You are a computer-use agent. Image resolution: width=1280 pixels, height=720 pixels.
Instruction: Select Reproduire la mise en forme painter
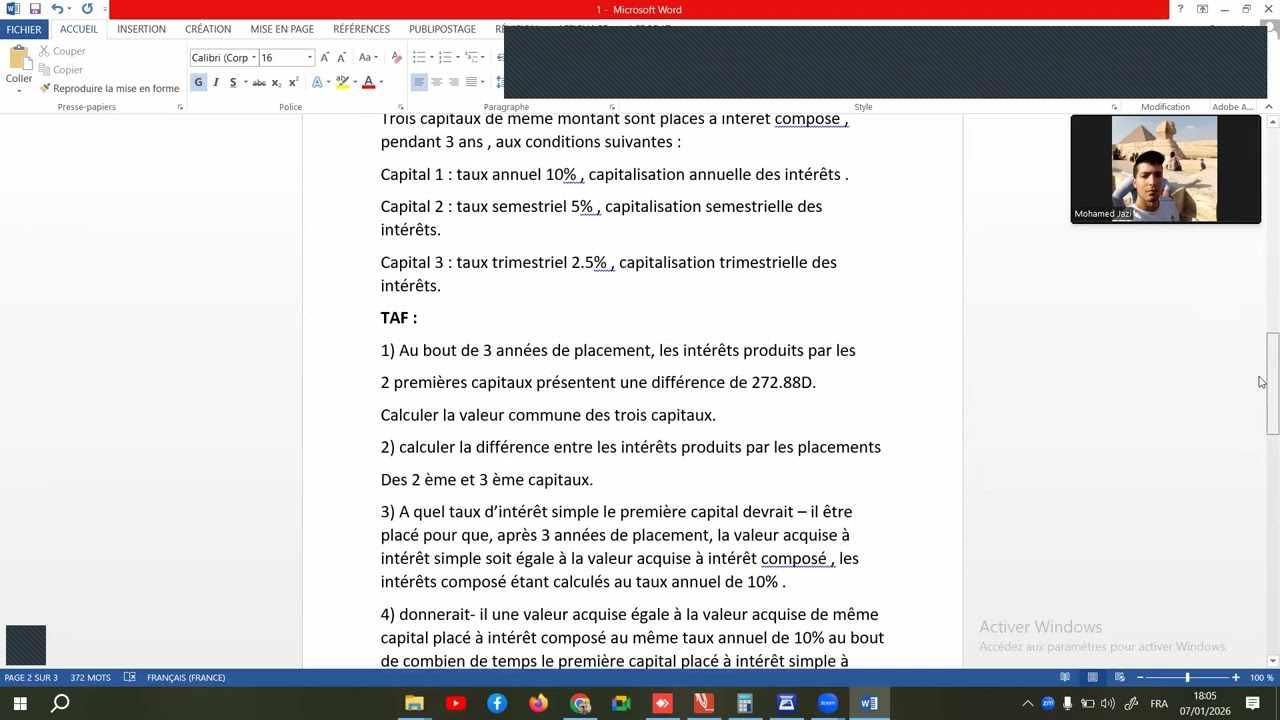(x=109, y=88)
